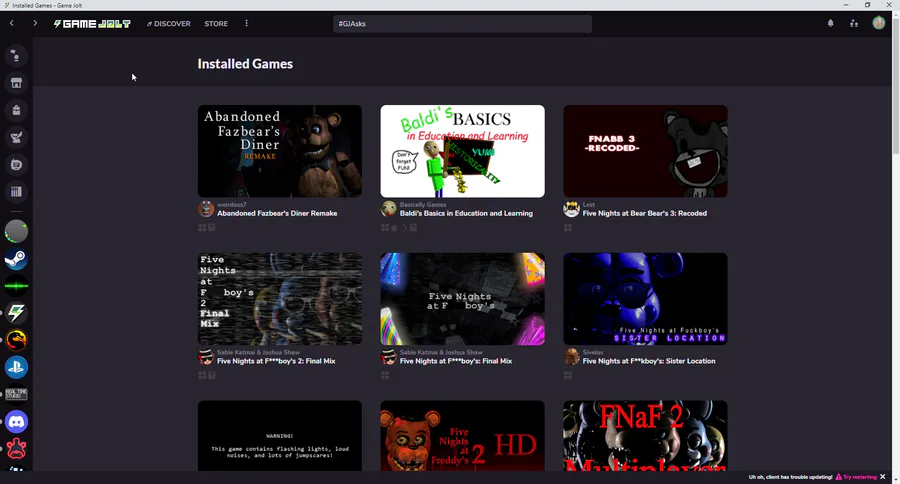
Task: Go back with the left arrow
Action: pyautogui.click(x=11, y=23)
